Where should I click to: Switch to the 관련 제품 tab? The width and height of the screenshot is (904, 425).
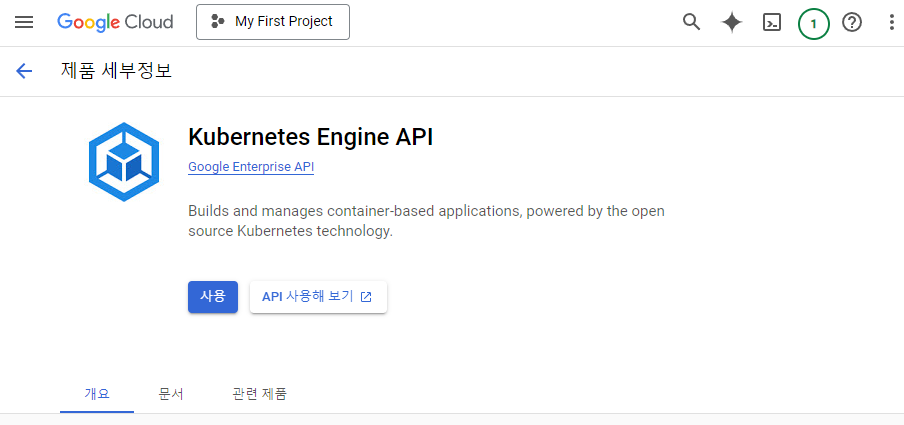[x=259, y=394]
